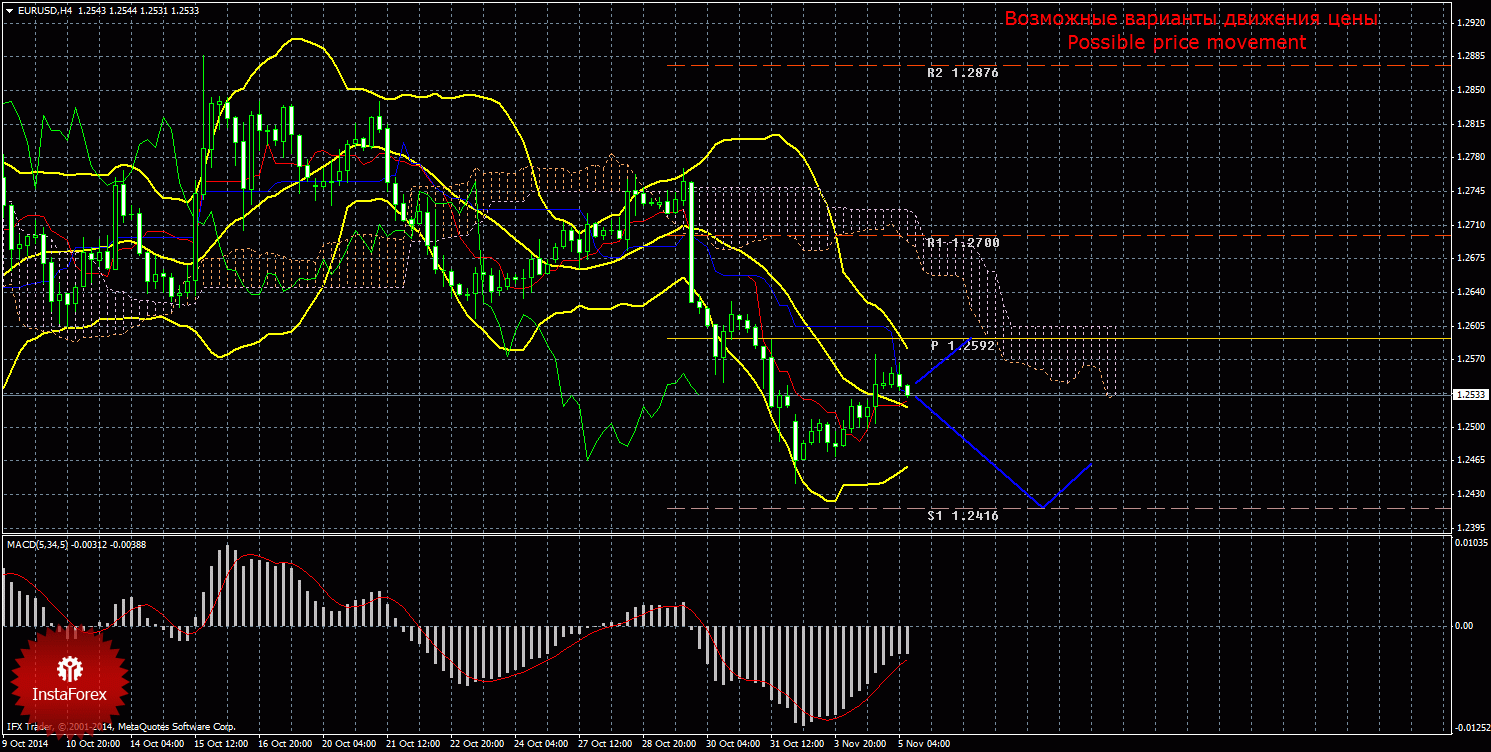Click 1.2395 on the price axis
This screenshot has width=1491, height=752.
point(1468,527)
